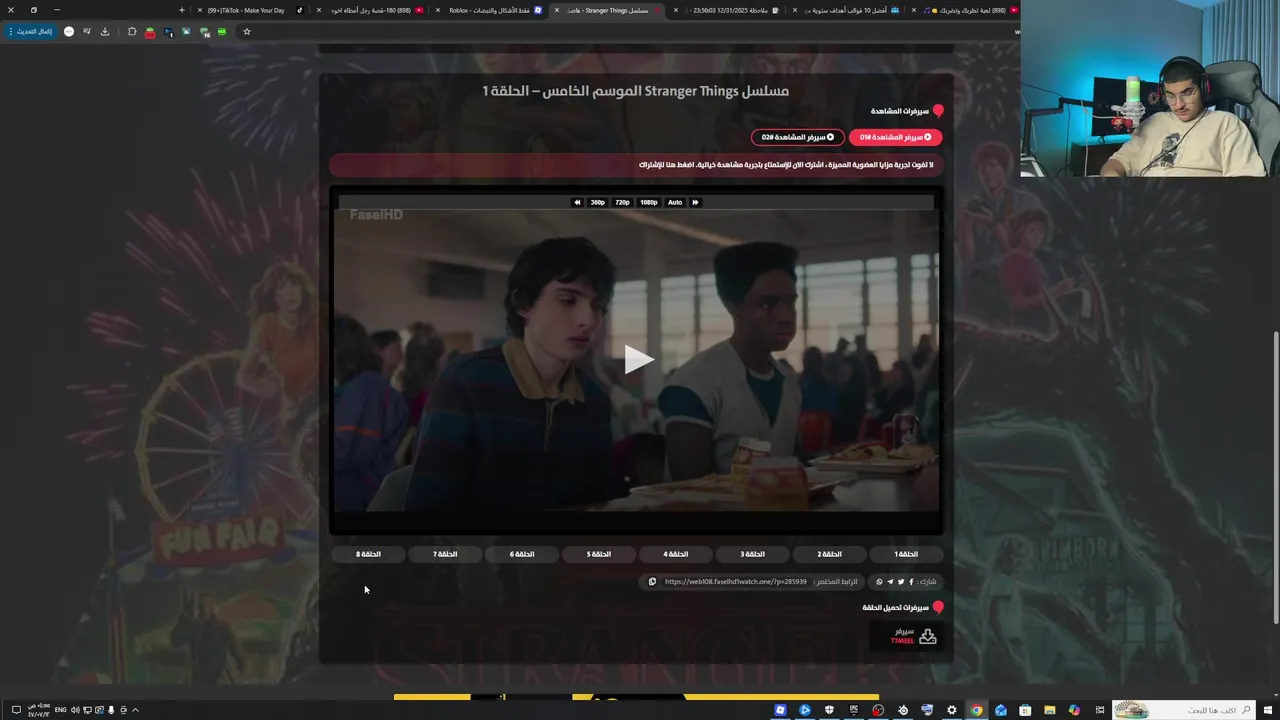Select 720p video quality

(622, 202)
